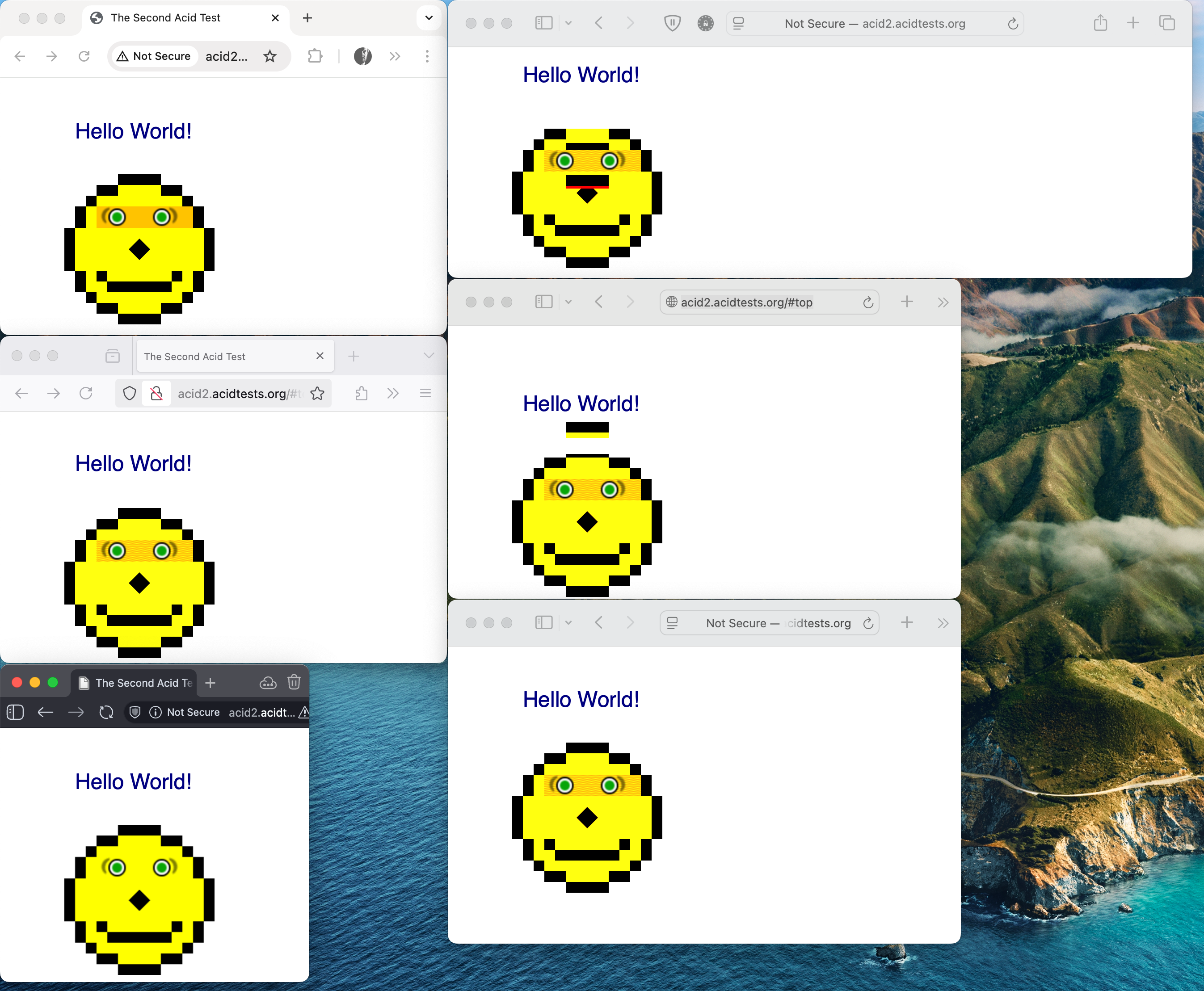This screenshot has height=991, width=1204.
Task: Open Chrome profile avatar
Action: pyautogui.click(x=362, y=56)
